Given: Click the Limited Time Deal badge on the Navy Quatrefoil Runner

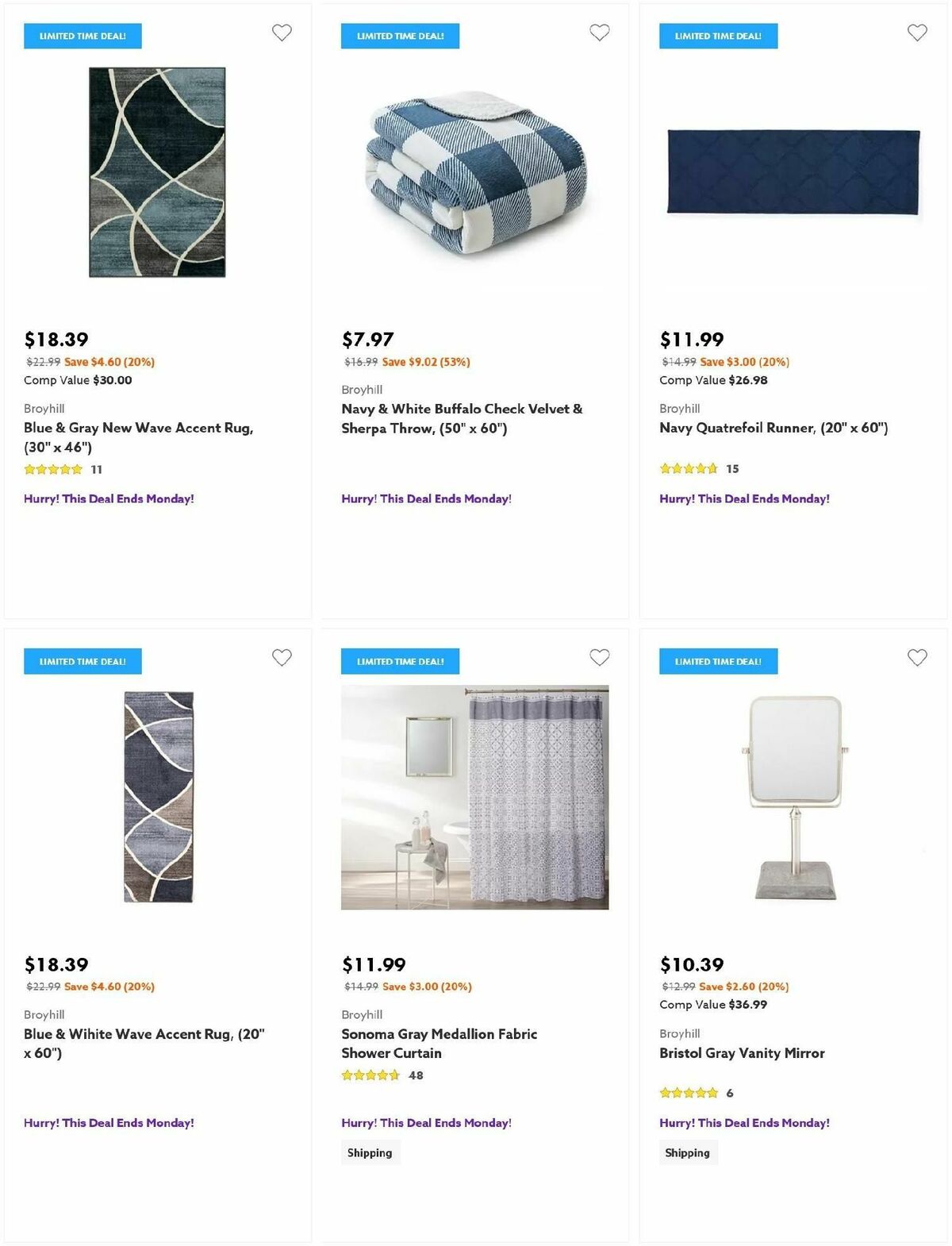Looking at the screenshot, I should (x=717, y=36).
